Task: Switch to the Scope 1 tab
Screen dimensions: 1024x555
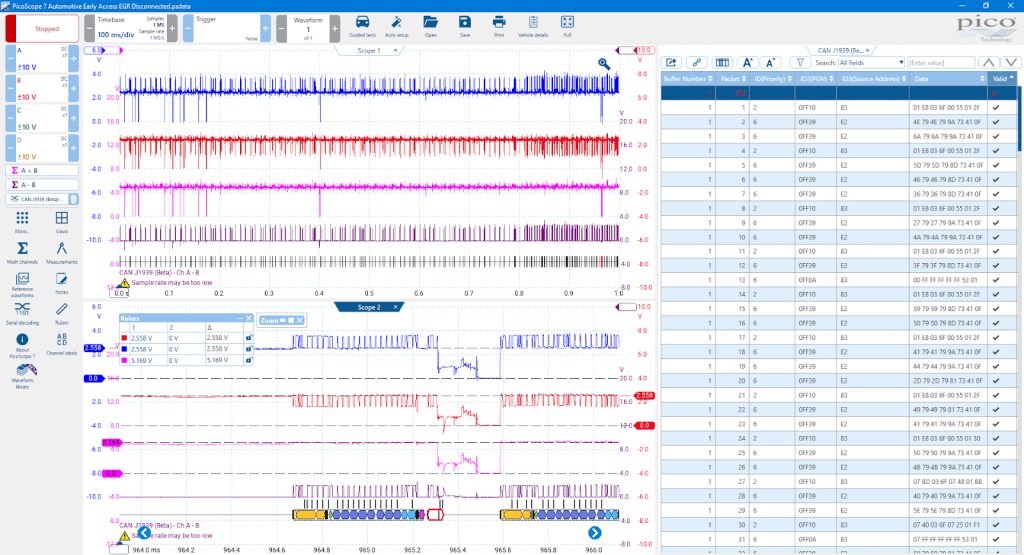Action: click(x=368, y=50)
